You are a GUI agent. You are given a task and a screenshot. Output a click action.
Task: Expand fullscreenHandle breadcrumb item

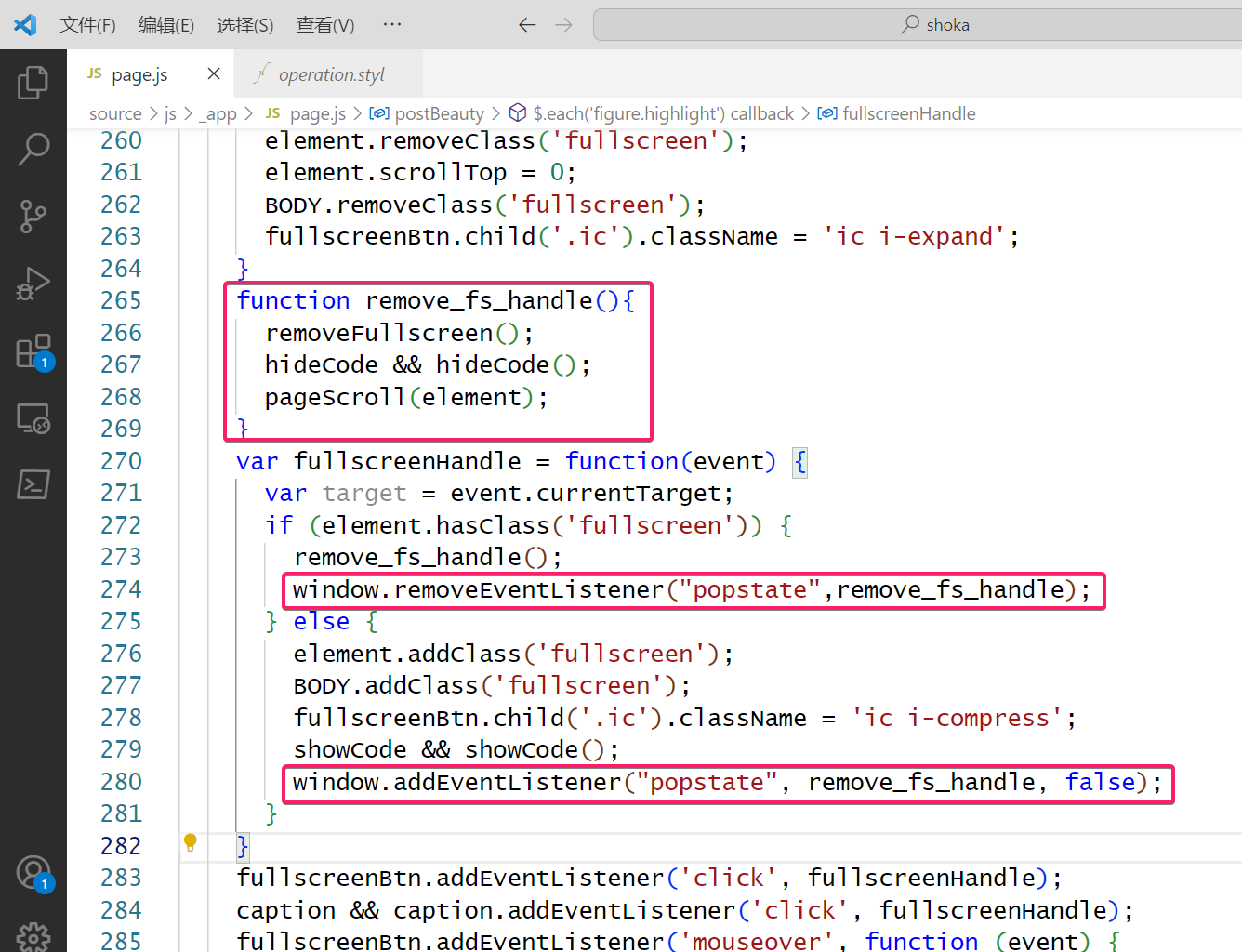click(x=908, y=113)
